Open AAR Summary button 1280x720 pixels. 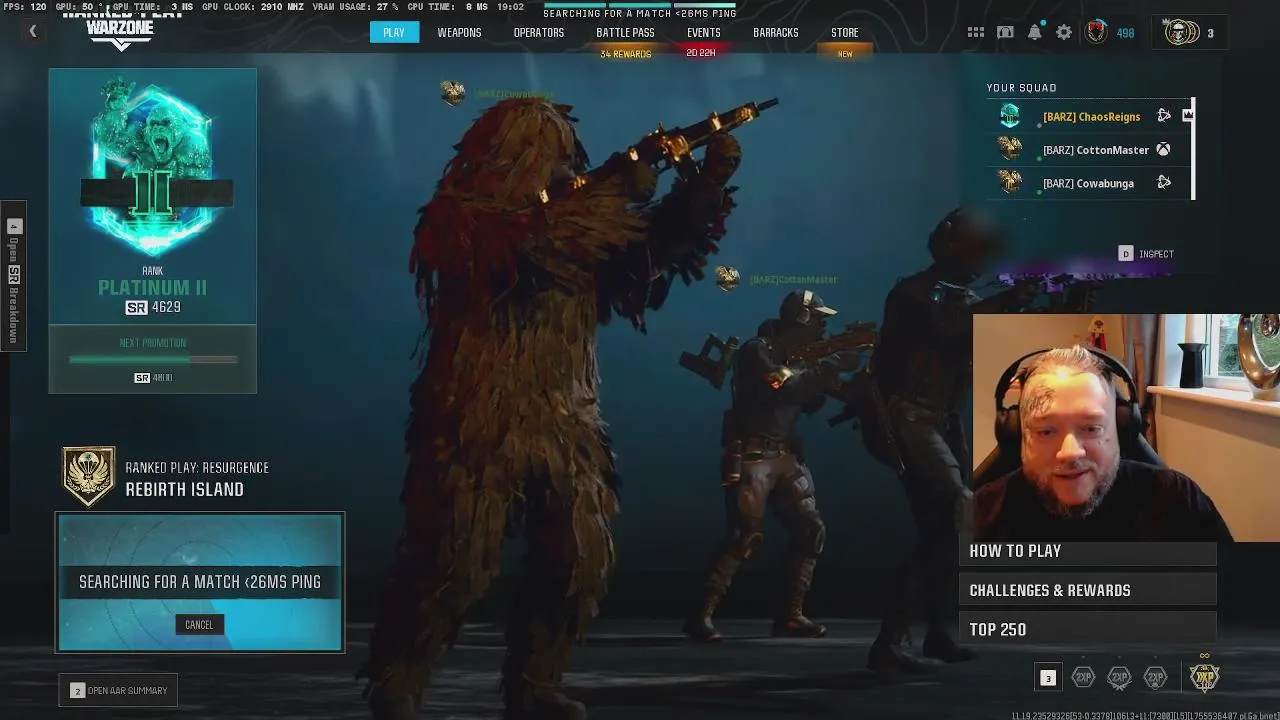pos(118,690)
